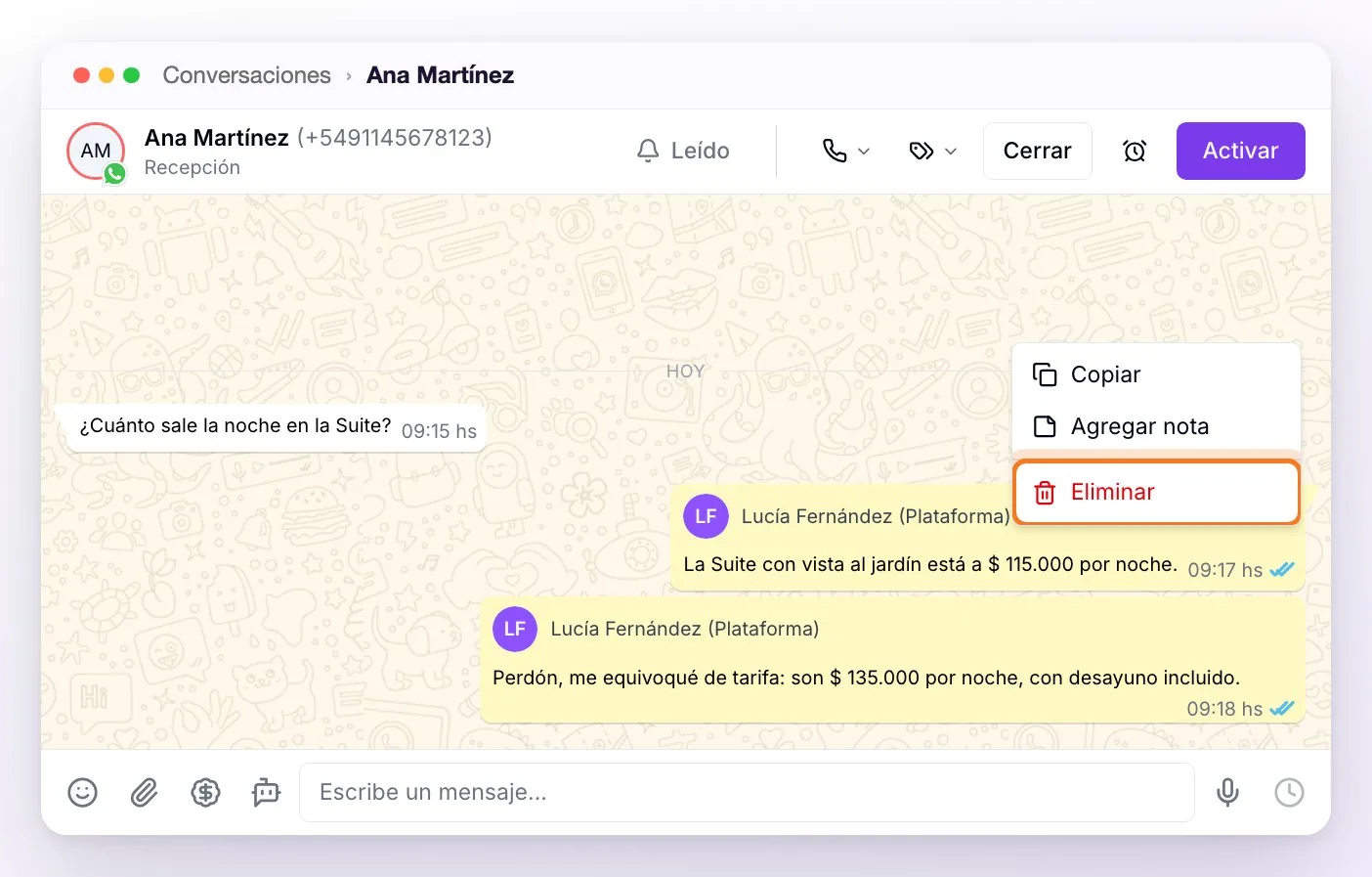This screenshot has height=877, width=1372.
Task: Choose Agregar nota from the context menu
Action: [x=1156, y=426]
